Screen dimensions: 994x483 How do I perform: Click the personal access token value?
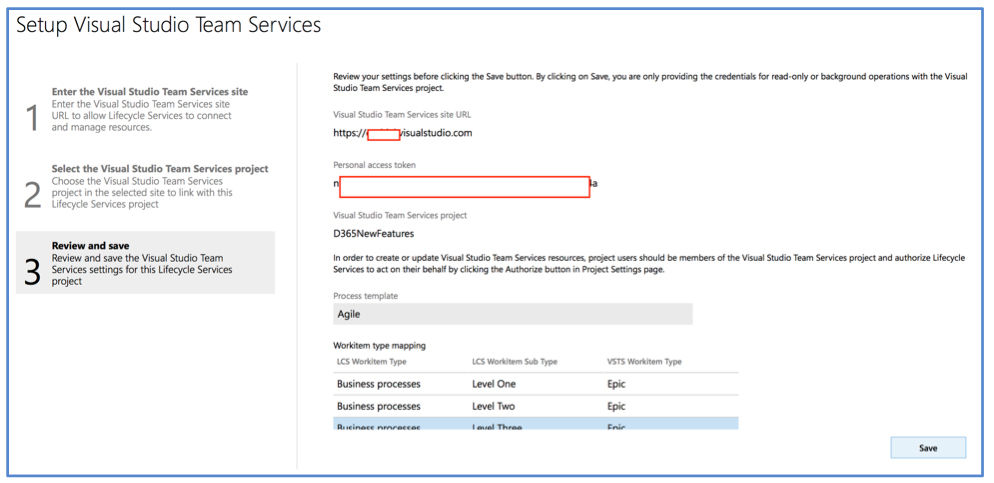pos(465,186)
